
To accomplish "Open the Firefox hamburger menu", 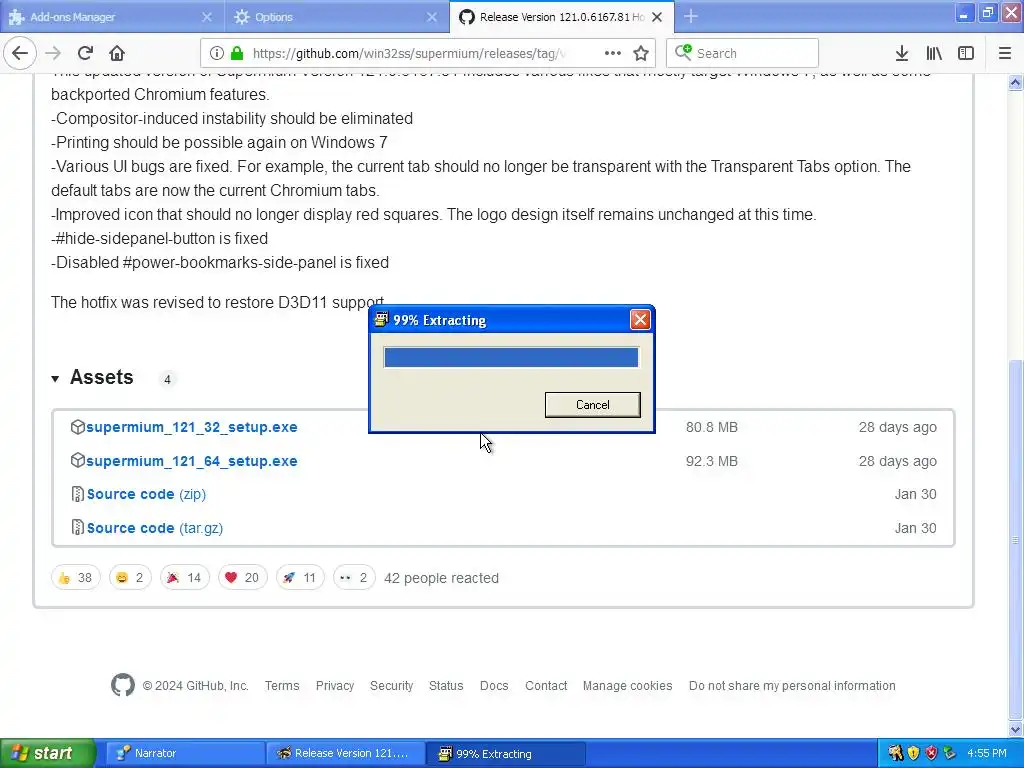I will pyautogui.click(x=1004, y=53).
